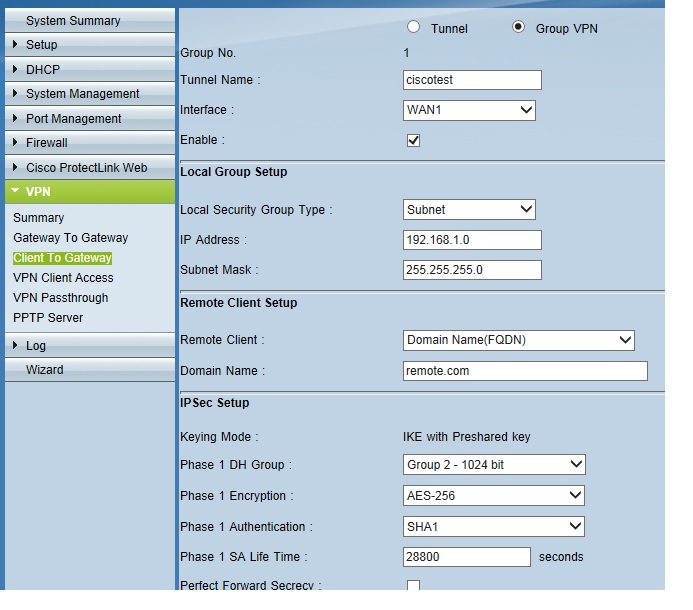
Task: Click the 'Local Group Setup' heading
Action: [x=233, y=172]
